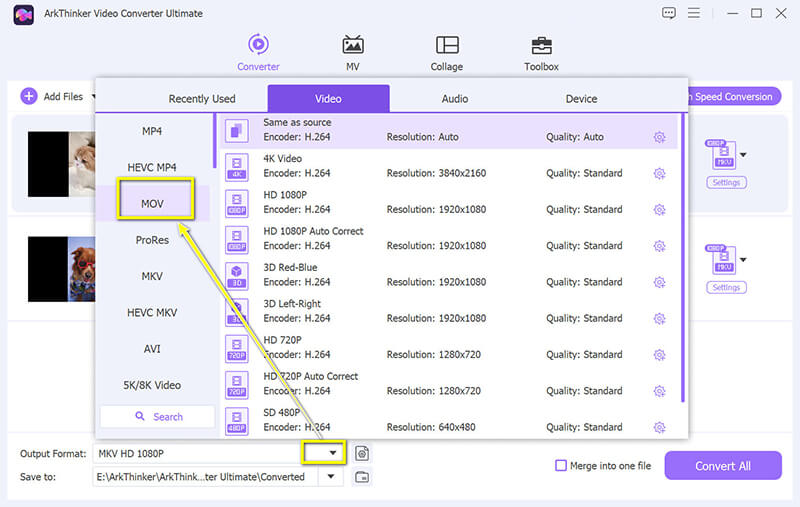Enable Merge into one file checkbox
The width and height of the screenshot is (800, 507).
pyautogui.click(x=561, y=465)
